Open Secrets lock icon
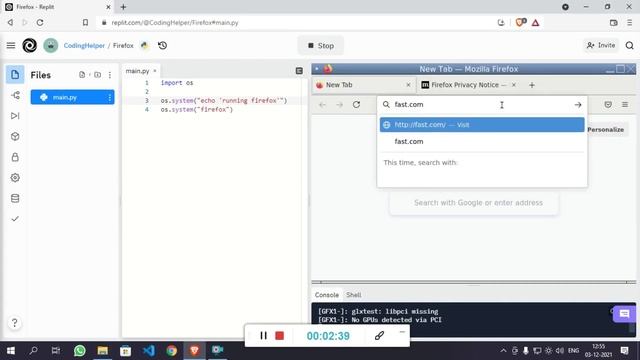640x360 pixels. [x=15, y=157]
